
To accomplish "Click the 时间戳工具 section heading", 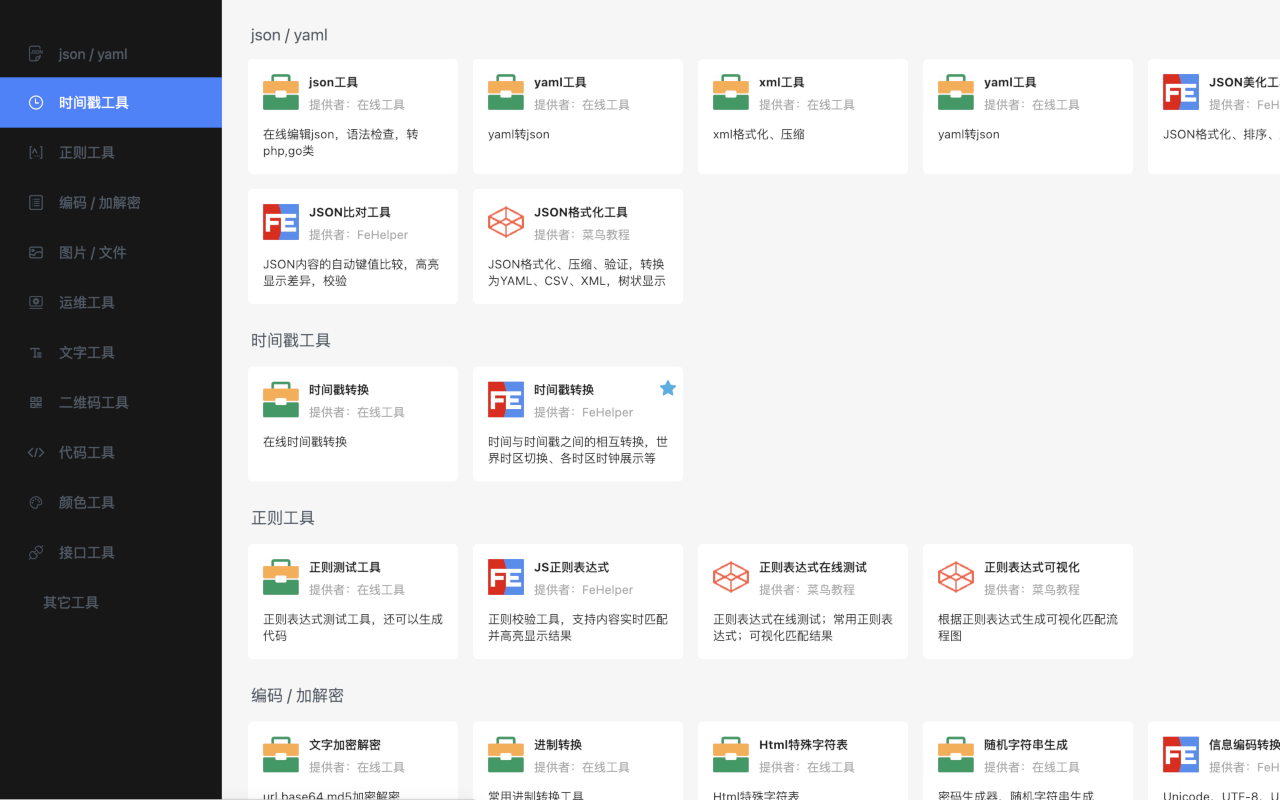I will coord(291,340).
